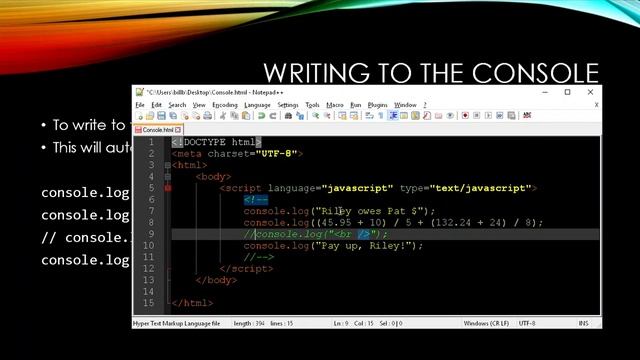The width and height of the screenshot is (640, 360).
Task: Toggle the INS insert mode indicator
Action: 584,323
